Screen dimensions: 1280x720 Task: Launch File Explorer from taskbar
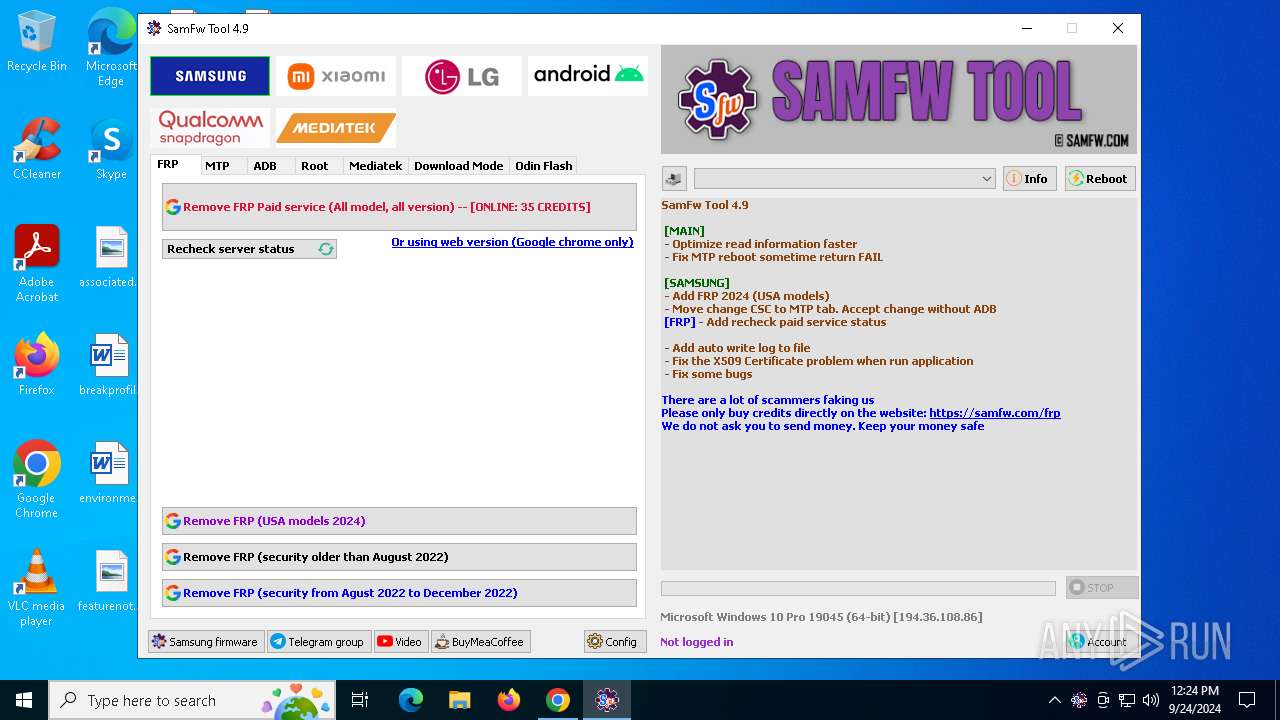click(x=459, y=700)
